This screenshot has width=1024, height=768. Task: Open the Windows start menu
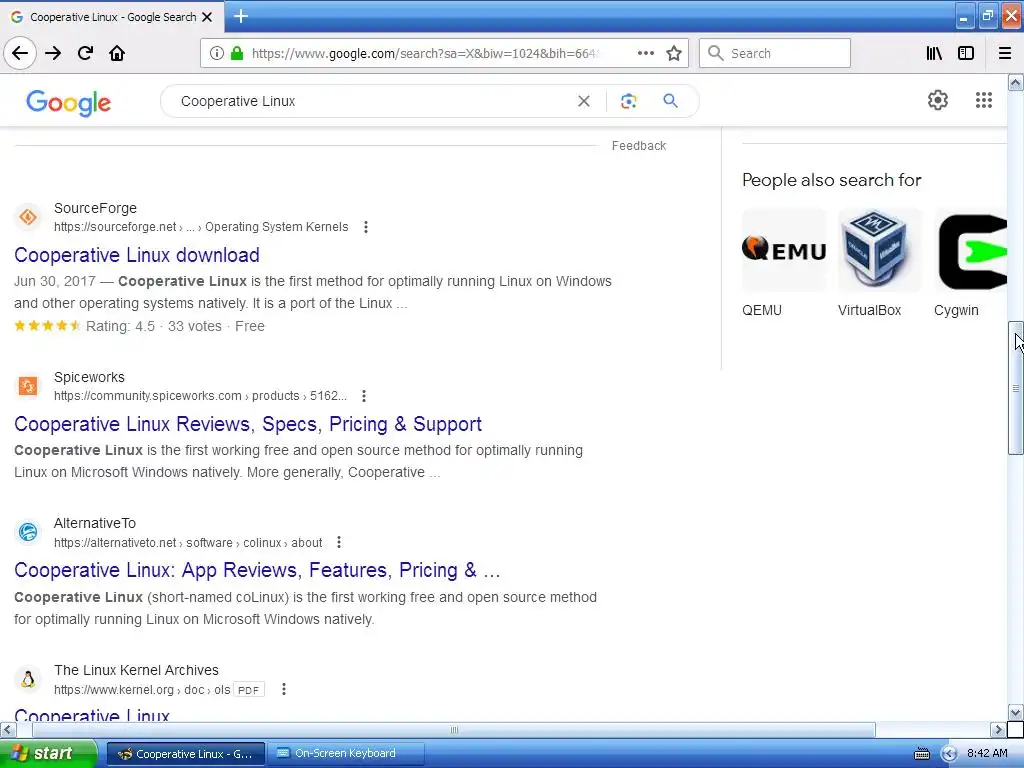pyautogui.click(x=48, y=754)
